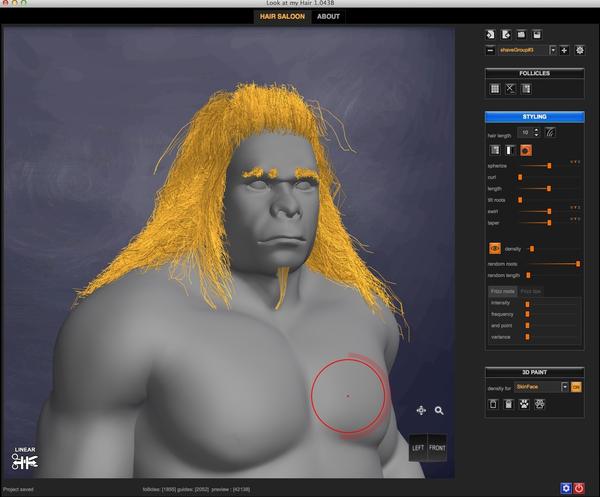Click the grid follicles icon
The height and width of the screenshot is (497, 600).
click(x=495, y=89)
